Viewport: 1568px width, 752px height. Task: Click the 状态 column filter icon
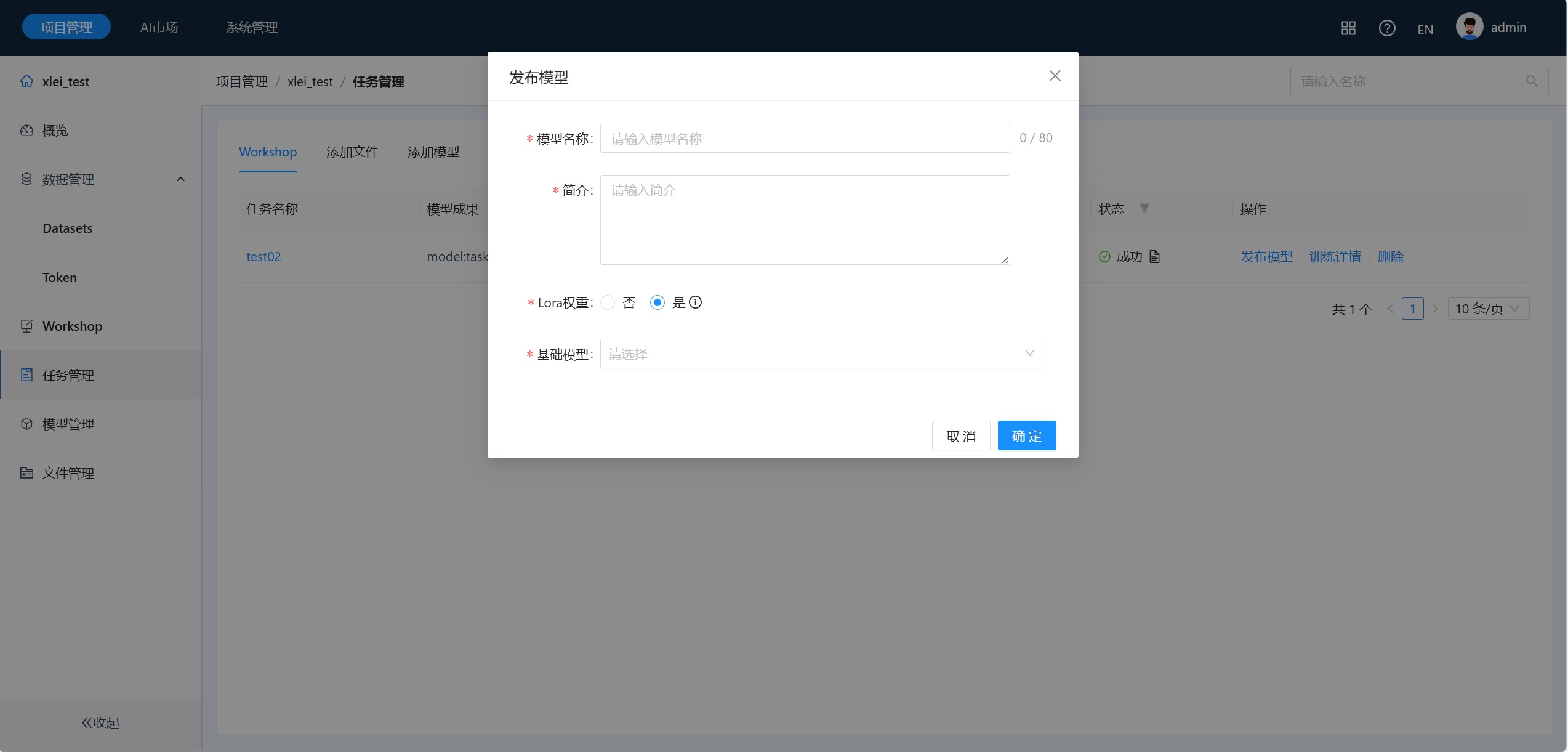[x=1144, y=209]
